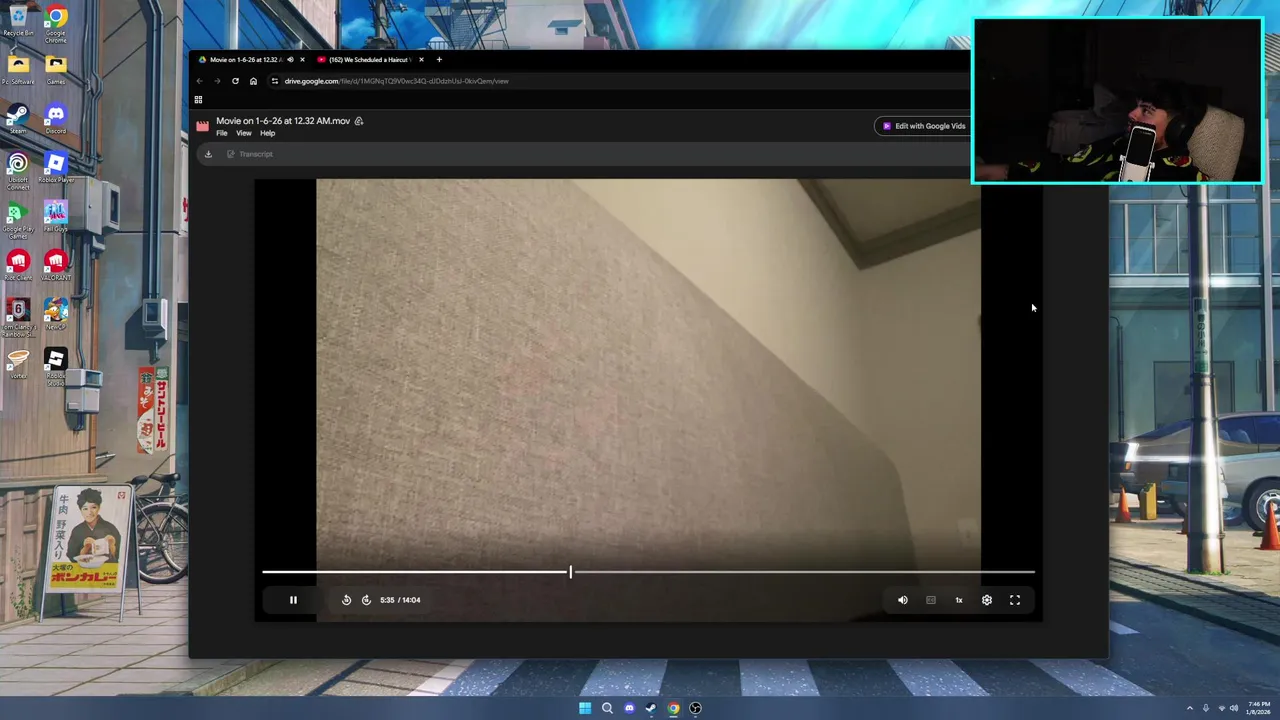1280x720 pixels.
Task: Launch Discord desktop shortcut
Action: tap(56, 118)
